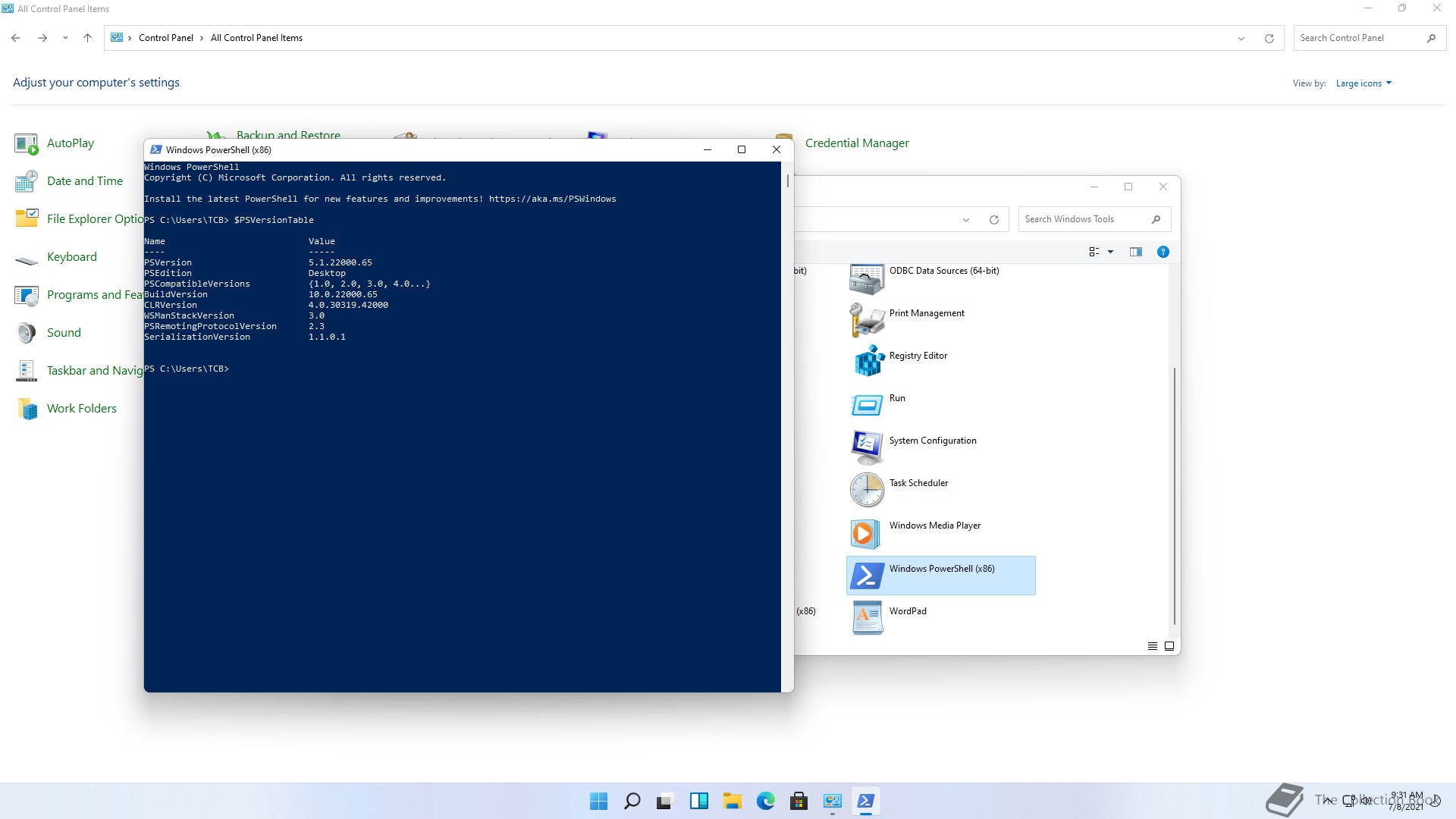Image resolution: width=1456 pixels, height=819 pixels.
Task: Open ODBC Data Sources (64-bit) icon
Action: click(x=867, y=278)
